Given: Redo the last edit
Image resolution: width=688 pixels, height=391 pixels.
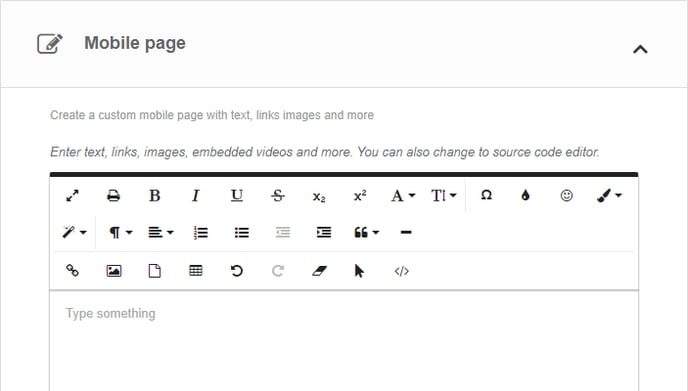Looking at the screenshot, I should point(278,271).
